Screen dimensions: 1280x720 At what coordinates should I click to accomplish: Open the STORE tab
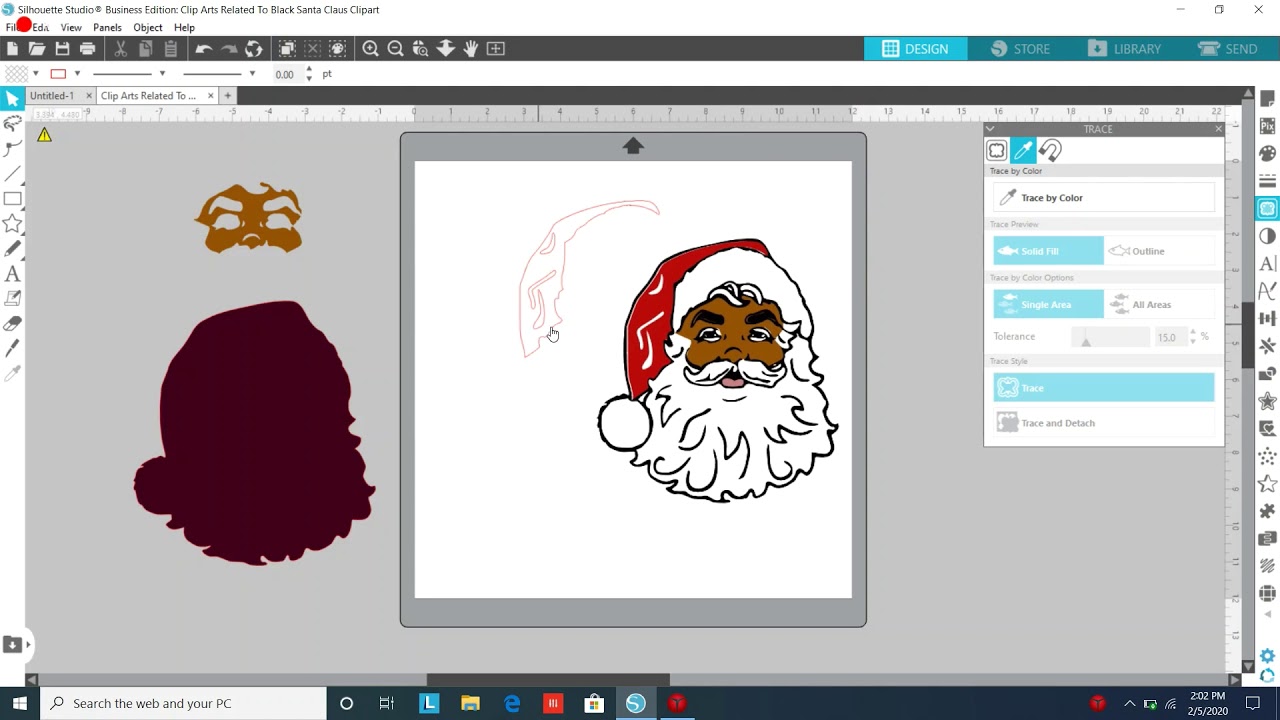tap(1020, 48)
